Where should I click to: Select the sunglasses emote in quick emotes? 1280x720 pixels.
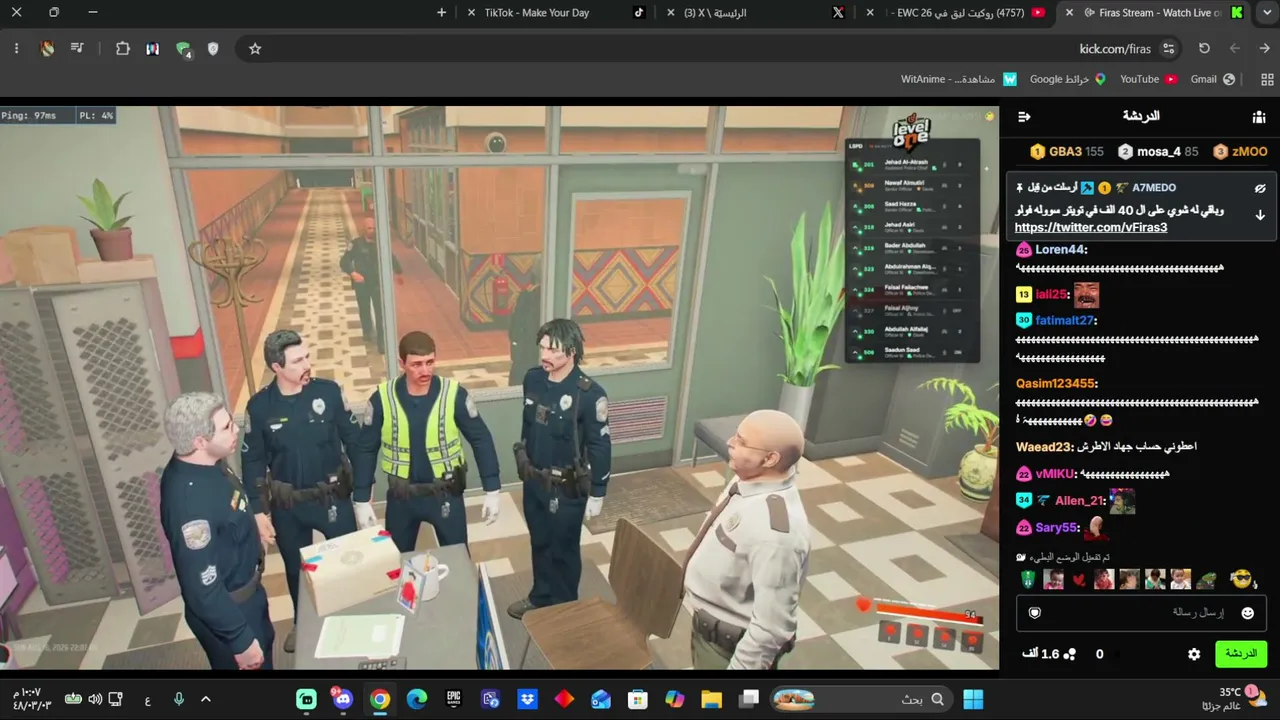tap(1241, 579)
